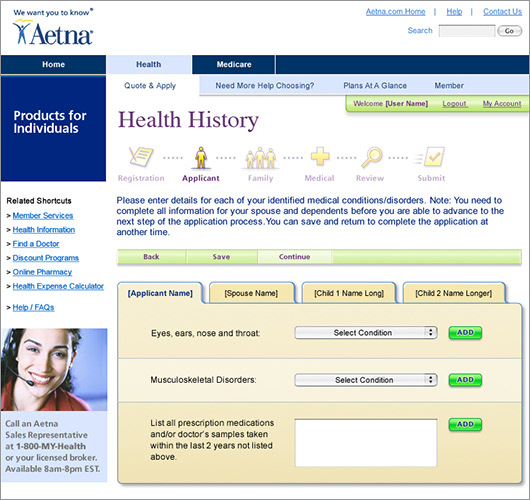
Task: Focus the prescription medications text area
Action: (366, 443)
